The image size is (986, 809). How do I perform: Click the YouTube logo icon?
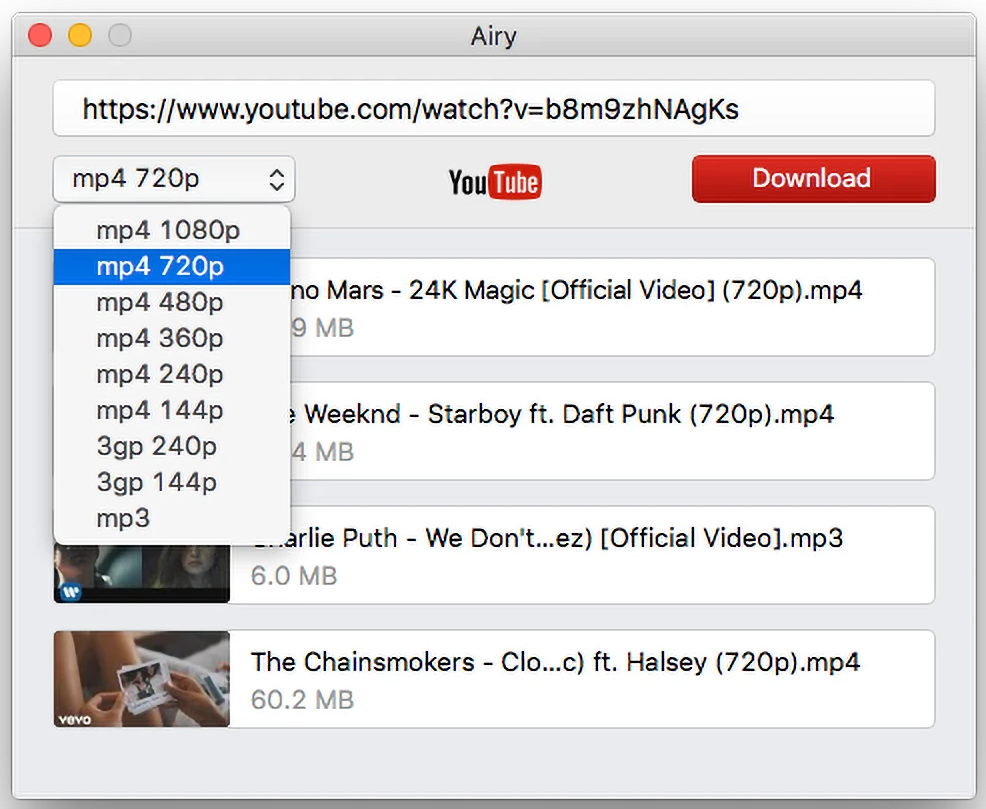[x=495, y=182]
